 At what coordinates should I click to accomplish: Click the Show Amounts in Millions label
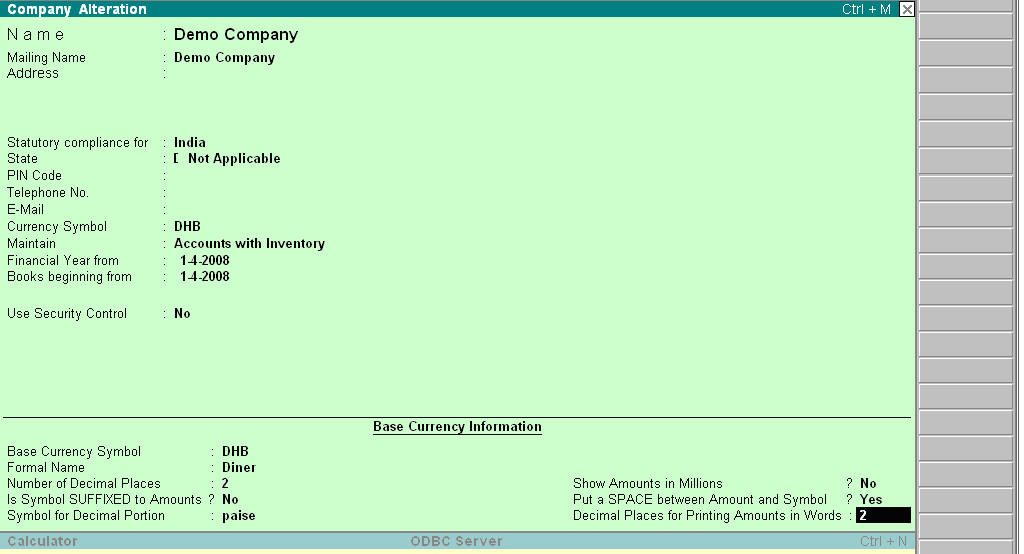[647, 483]
